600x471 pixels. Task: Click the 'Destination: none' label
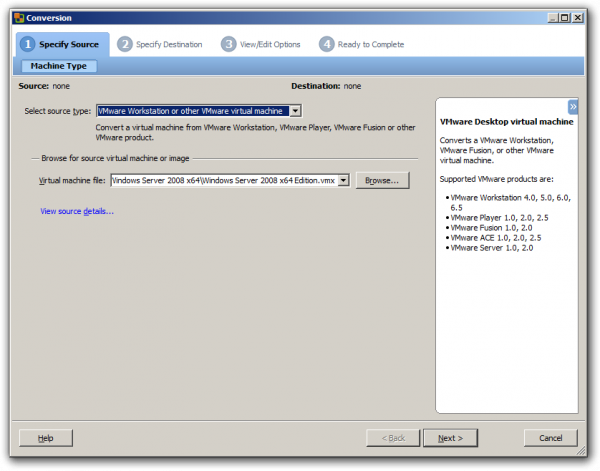click(326, 86)
